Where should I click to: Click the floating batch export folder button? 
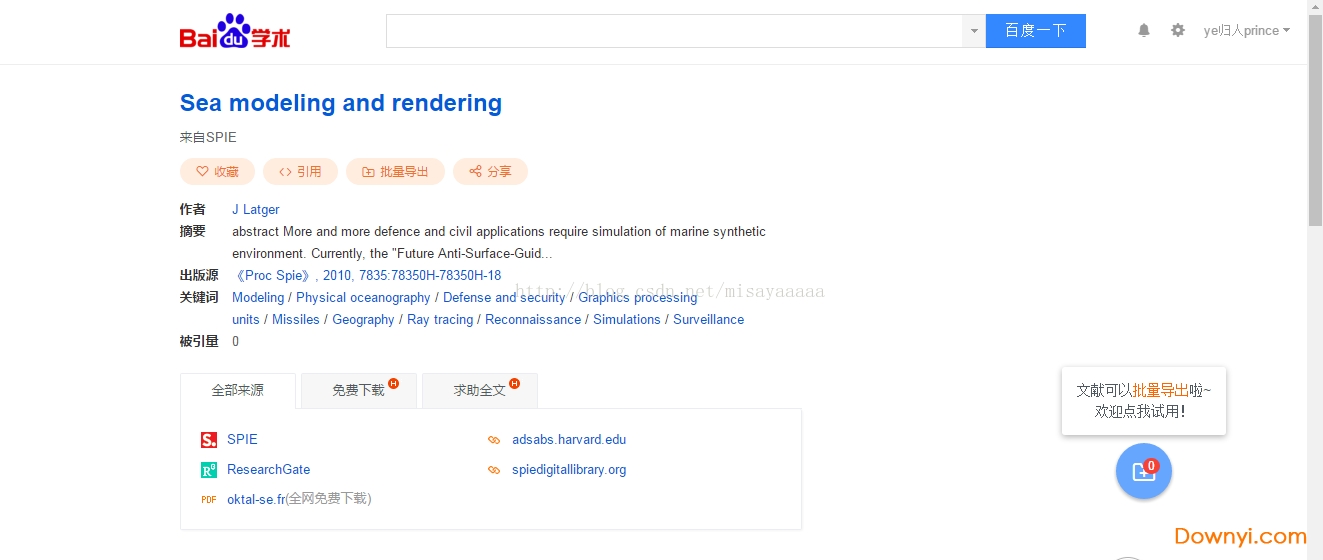click(x=1143, y=471)
